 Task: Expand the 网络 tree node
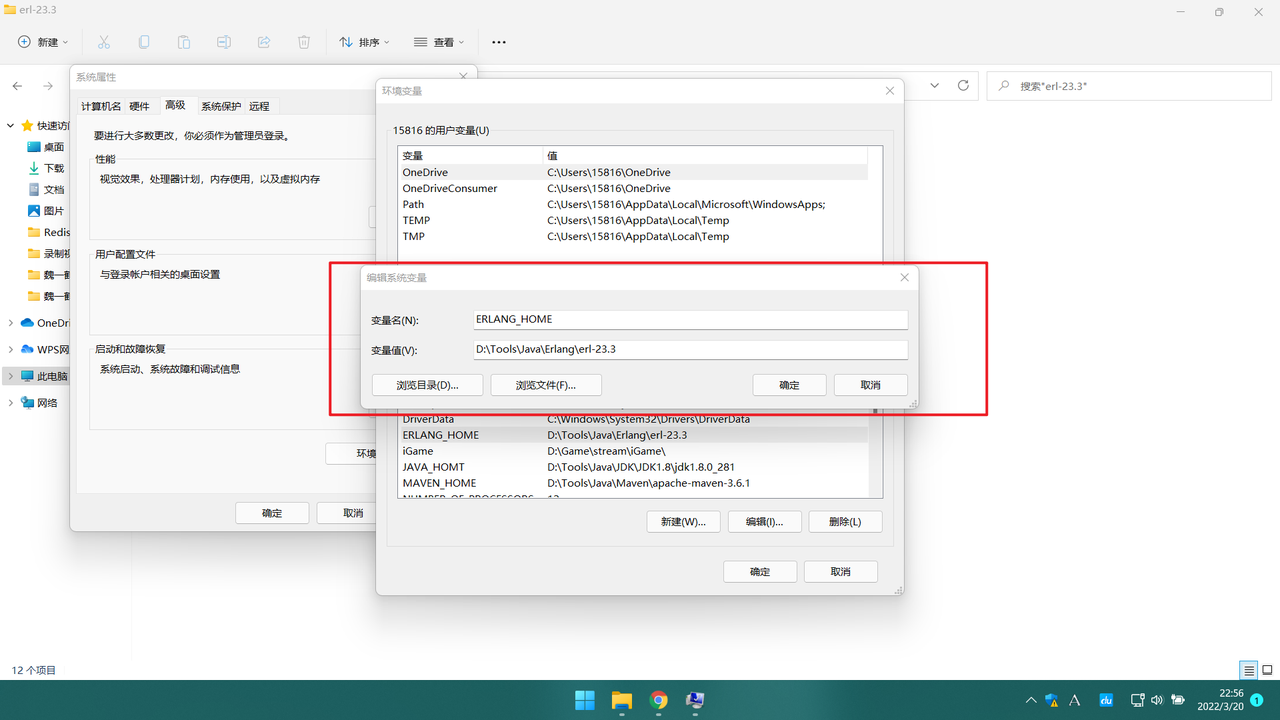(x=11, y=403)
